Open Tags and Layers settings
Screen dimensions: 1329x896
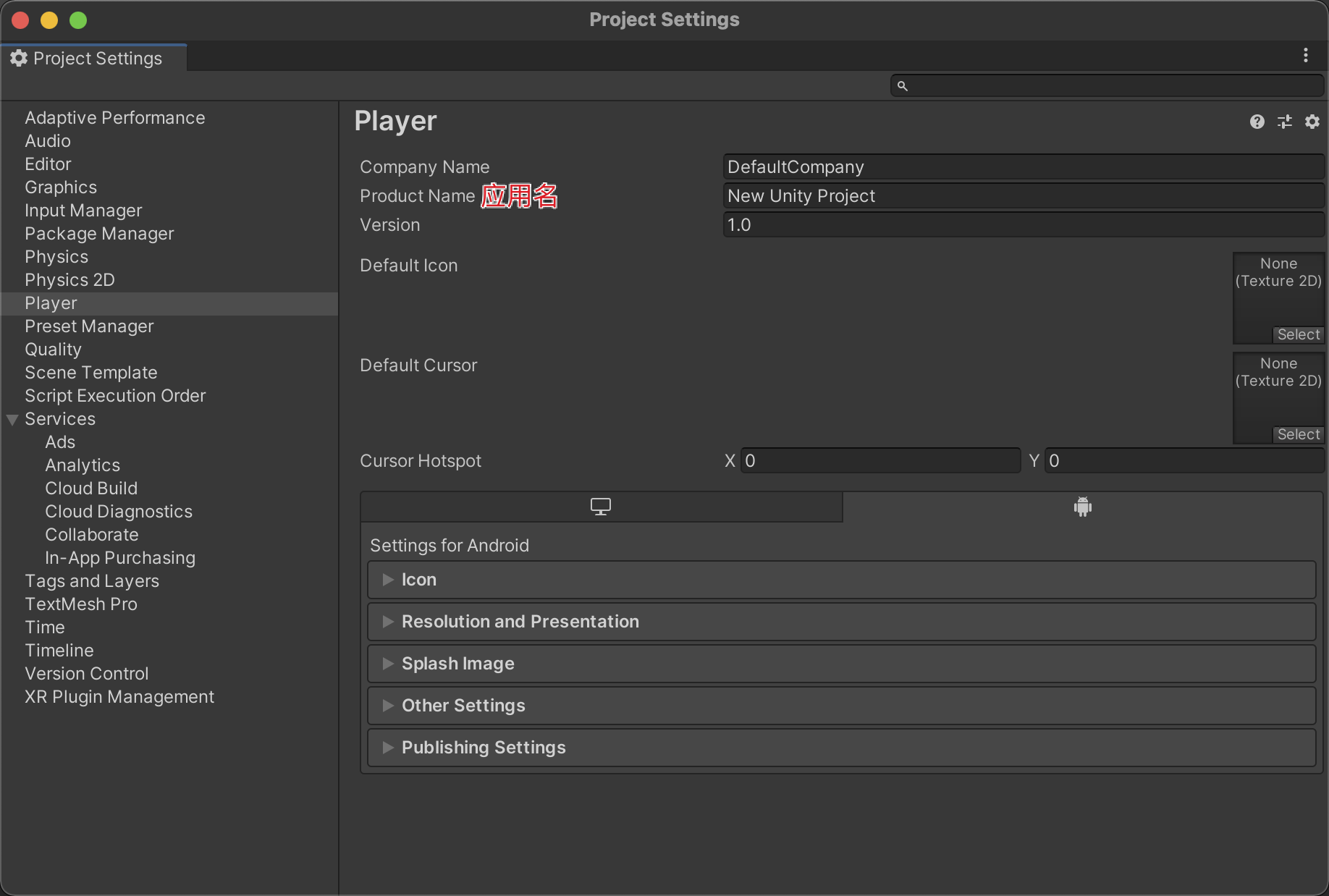[x=169, y=581]
